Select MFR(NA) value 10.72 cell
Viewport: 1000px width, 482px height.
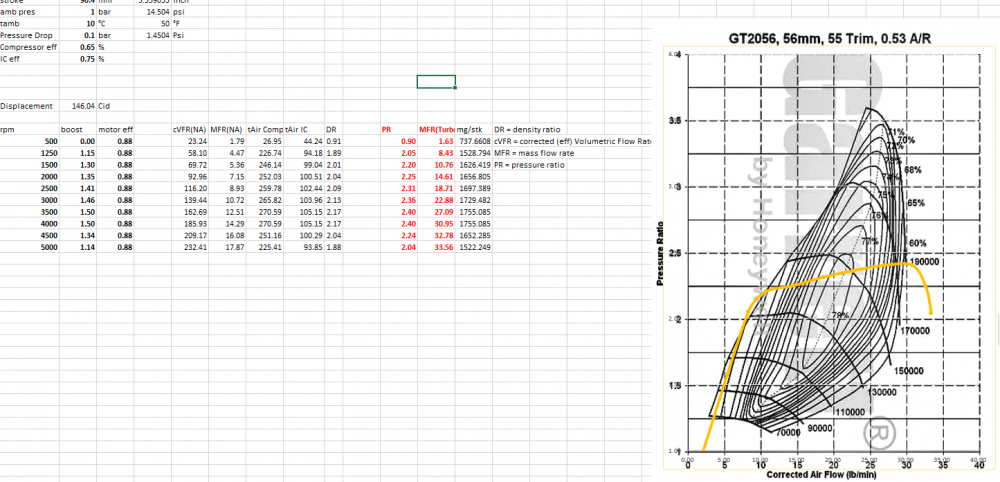[x=228, y=200]
